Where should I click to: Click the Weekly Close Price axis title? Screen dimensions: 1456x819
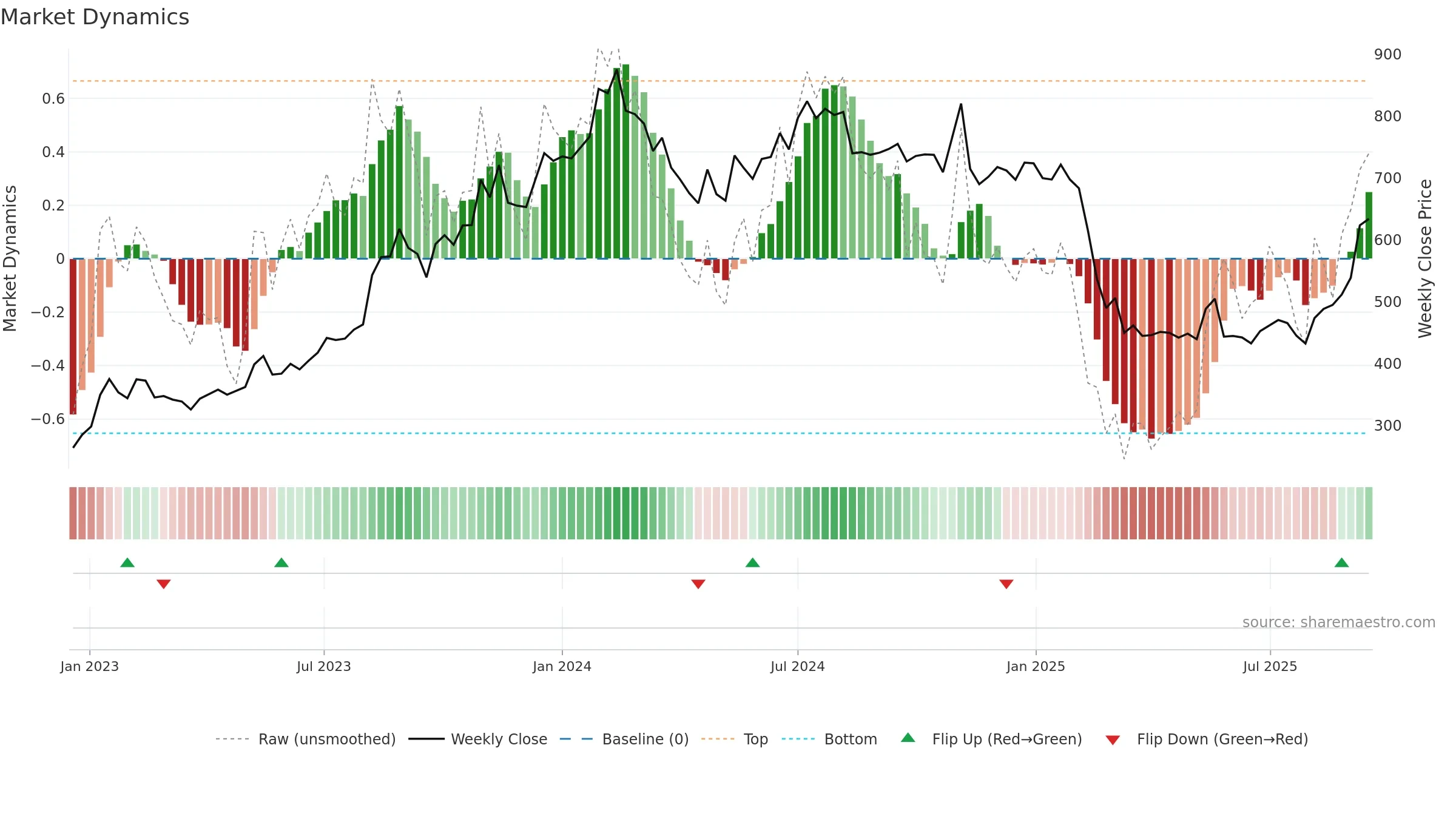(x=1425, y=258)
